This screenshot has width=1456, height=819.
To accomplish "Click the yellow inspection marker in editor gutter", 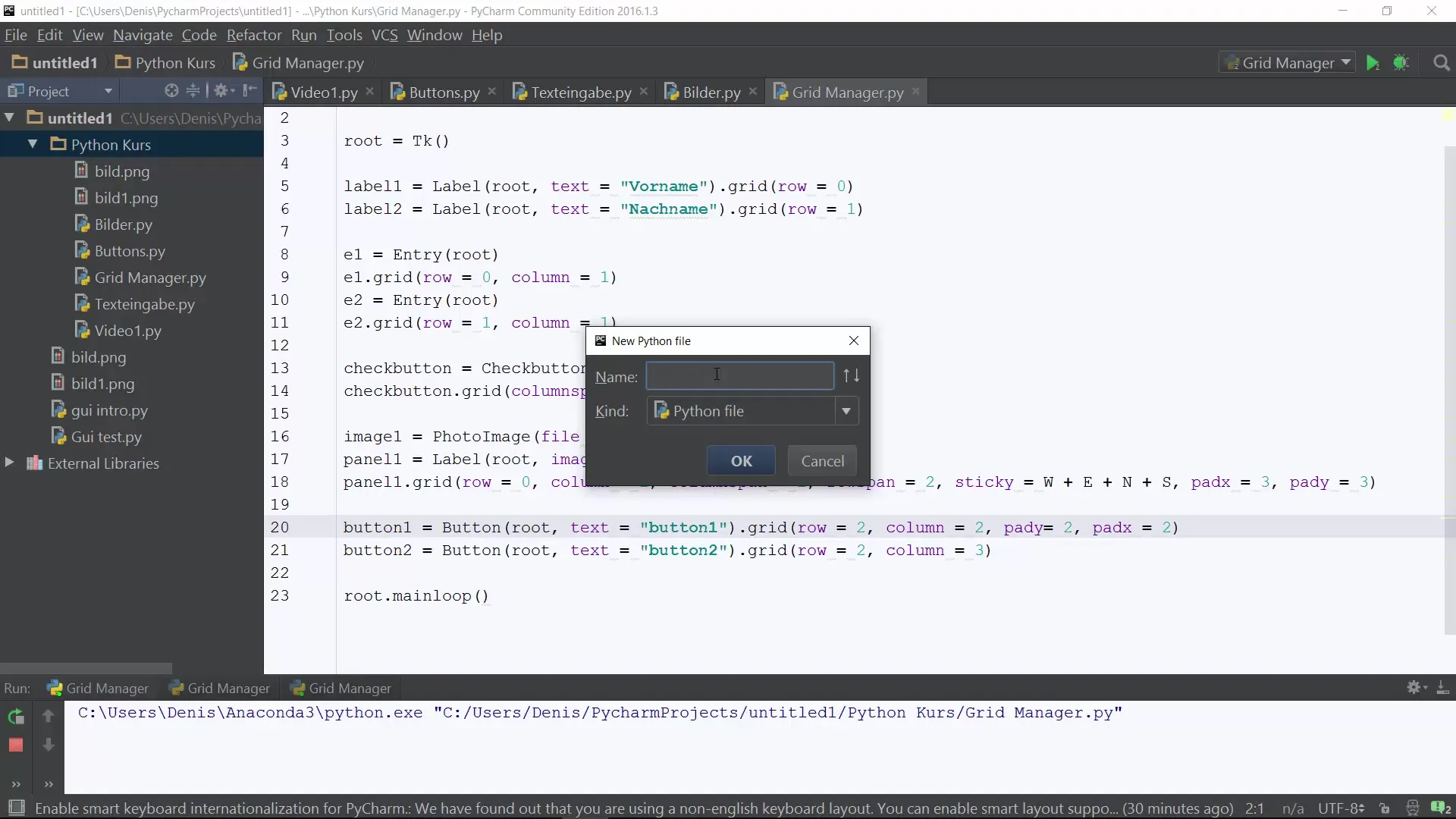I will pos(1448,115).
